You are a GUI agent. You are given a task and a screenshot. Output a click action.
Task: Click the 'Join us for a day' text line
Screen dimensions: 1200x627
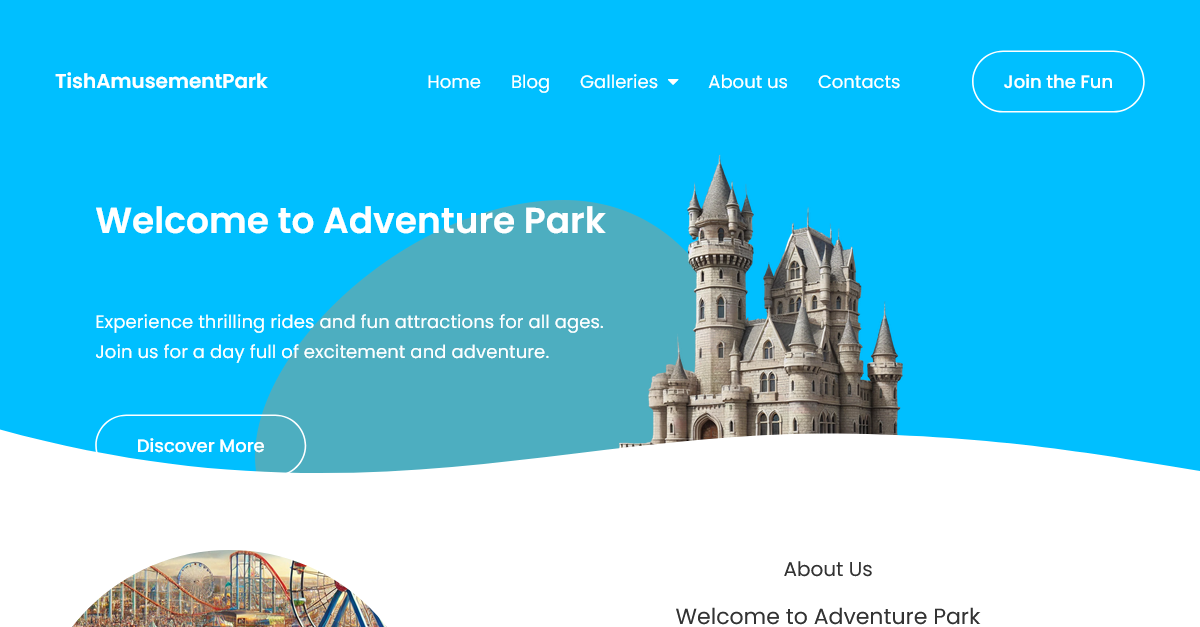[x=322, y=352]
